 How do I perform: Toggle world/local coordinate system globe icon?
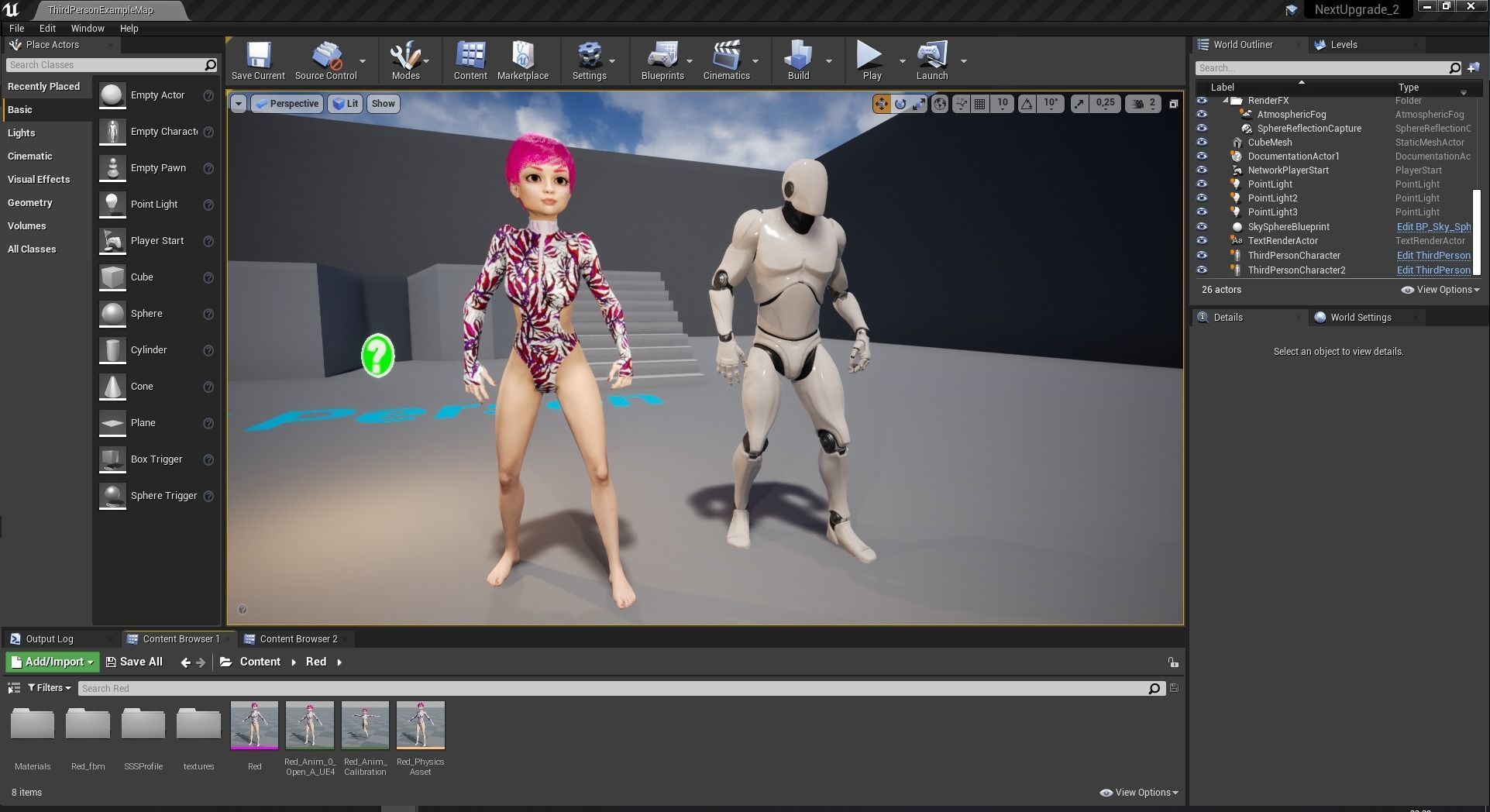[939, 104]
